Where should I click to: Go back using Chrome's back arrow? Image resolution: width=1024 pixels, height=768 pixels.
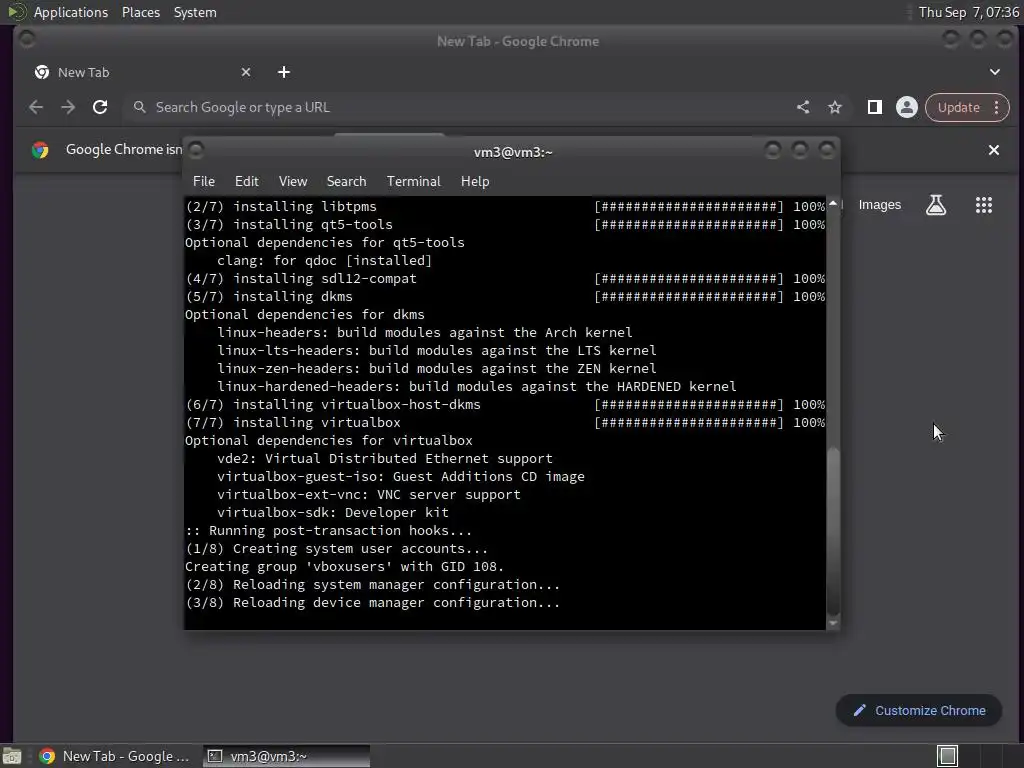coord(36,107)
